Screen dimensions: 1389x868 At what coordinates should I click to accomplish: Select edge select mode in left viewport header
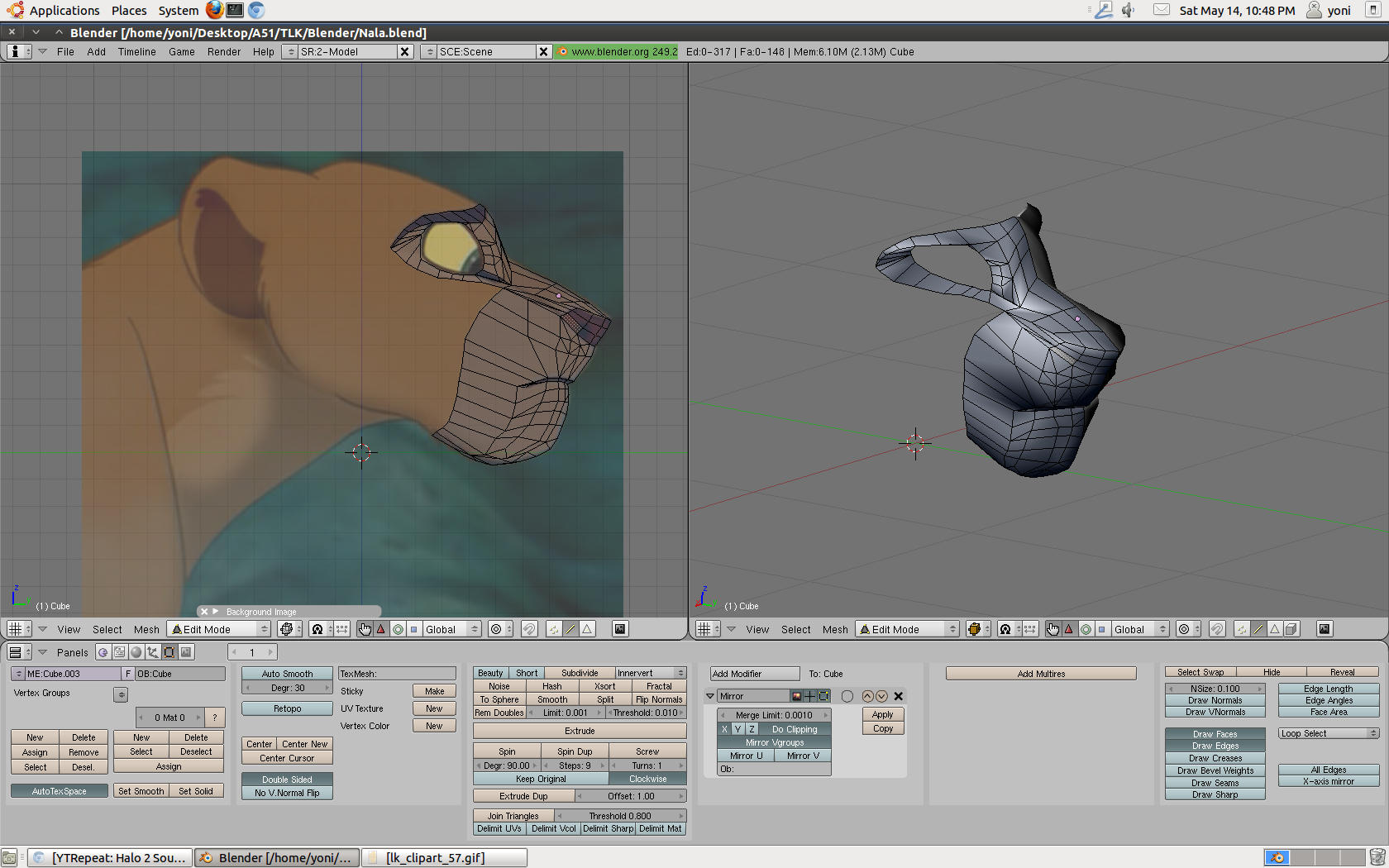click(570, 629)
